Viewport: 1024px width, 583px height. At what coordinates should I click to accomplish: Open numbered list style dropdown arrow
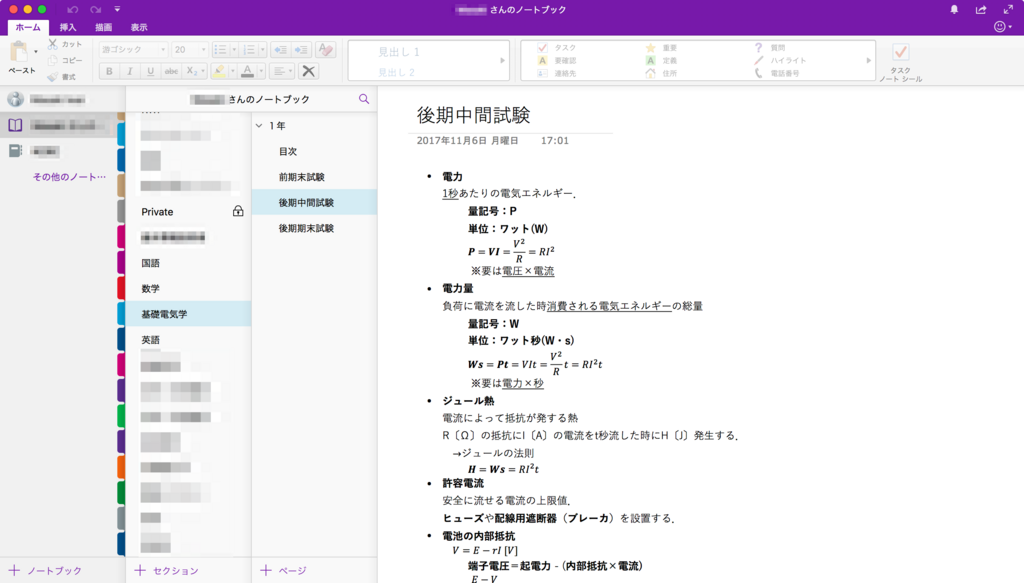[x=263, y=50]
